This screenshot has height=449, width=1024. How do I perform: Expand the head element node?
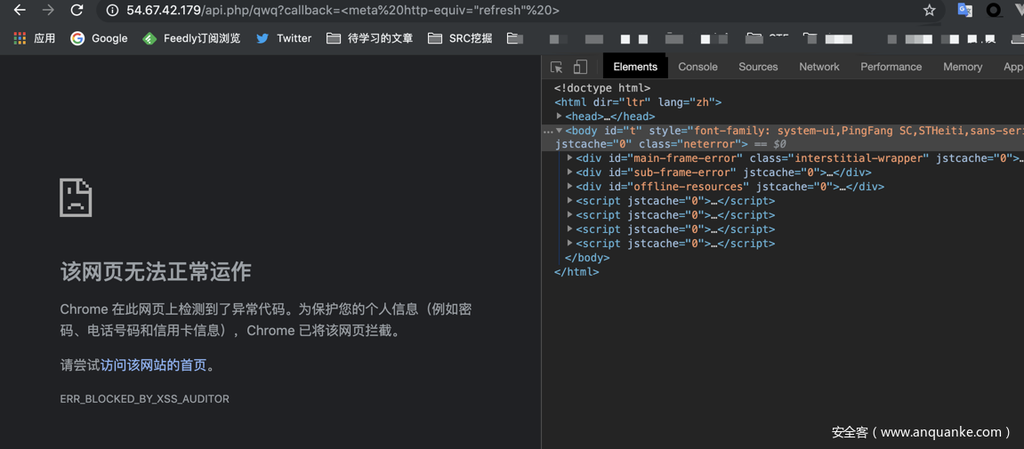560,117
